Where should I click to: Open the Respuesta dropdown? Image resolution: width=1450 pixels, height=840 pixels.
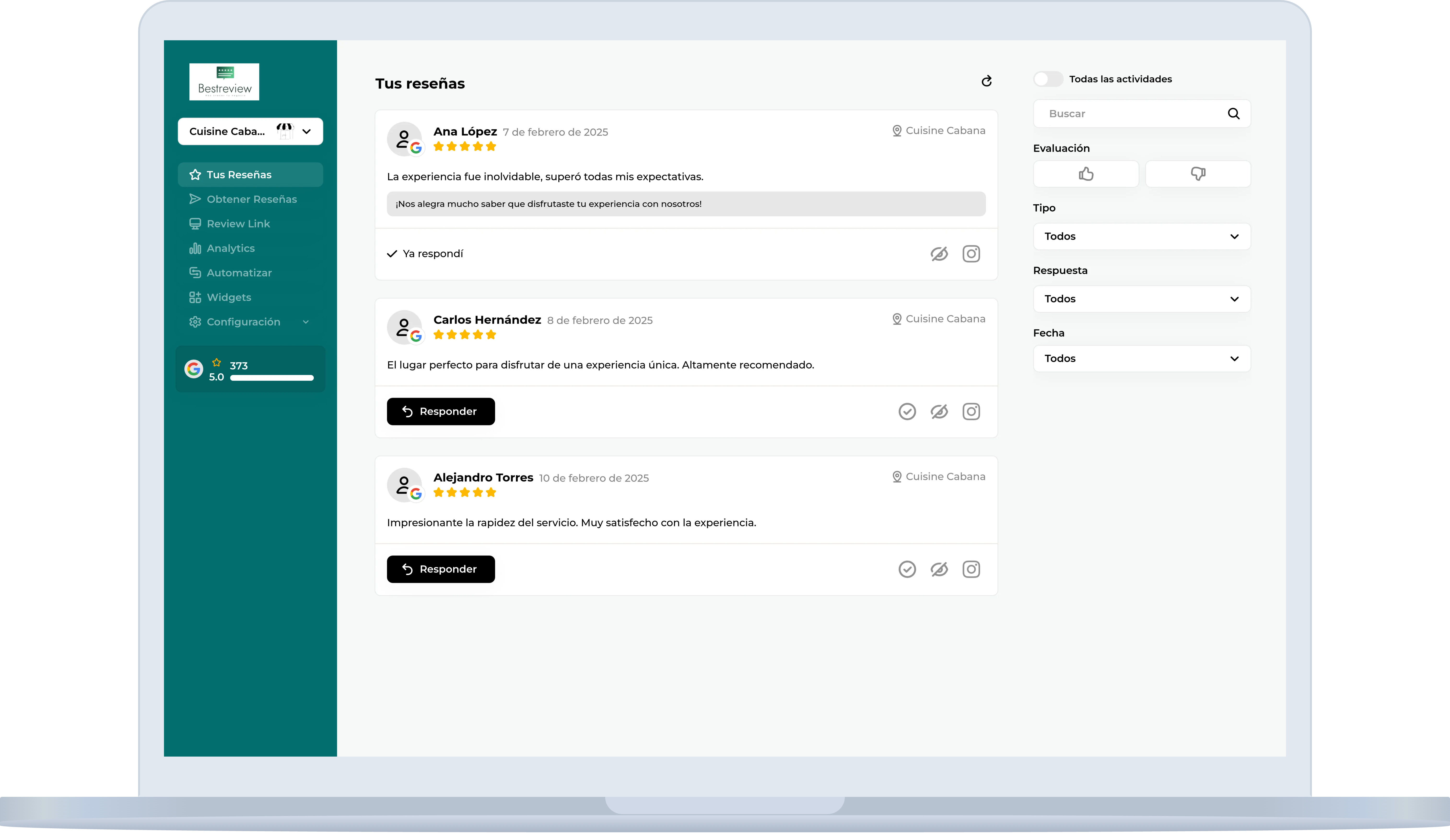[x=1142, y=299]
